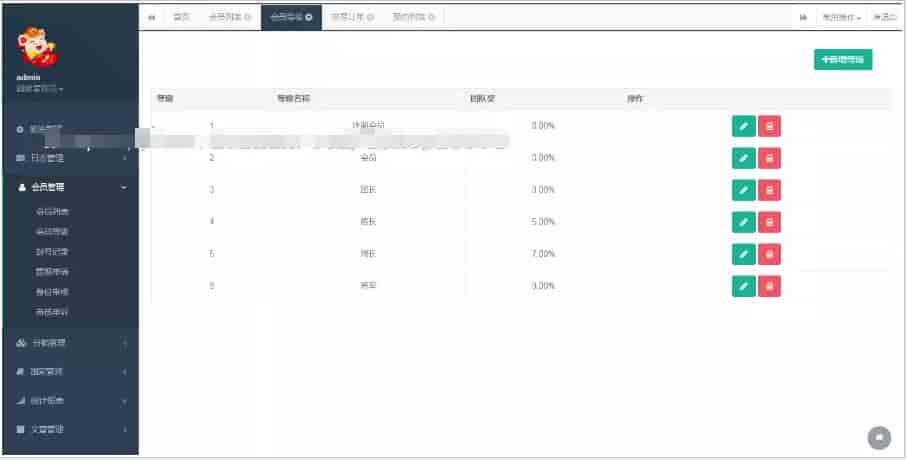Image resolution: width=907 pixels, height=460 pixels.
Task: Click the 9.00% team award value
Action: (x=543, y=286)
